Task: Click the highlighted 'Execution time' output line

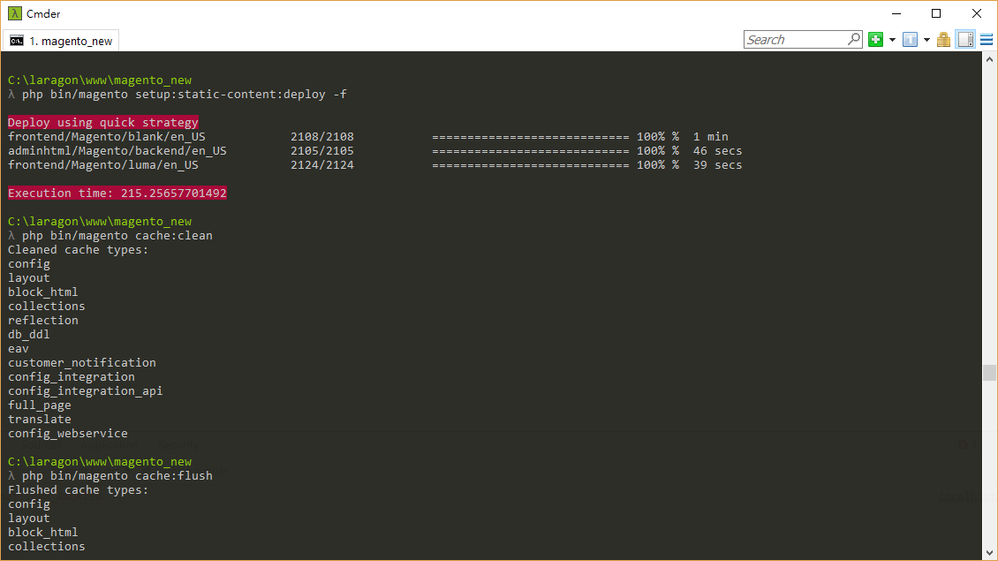Action: (x=117, y=192)
